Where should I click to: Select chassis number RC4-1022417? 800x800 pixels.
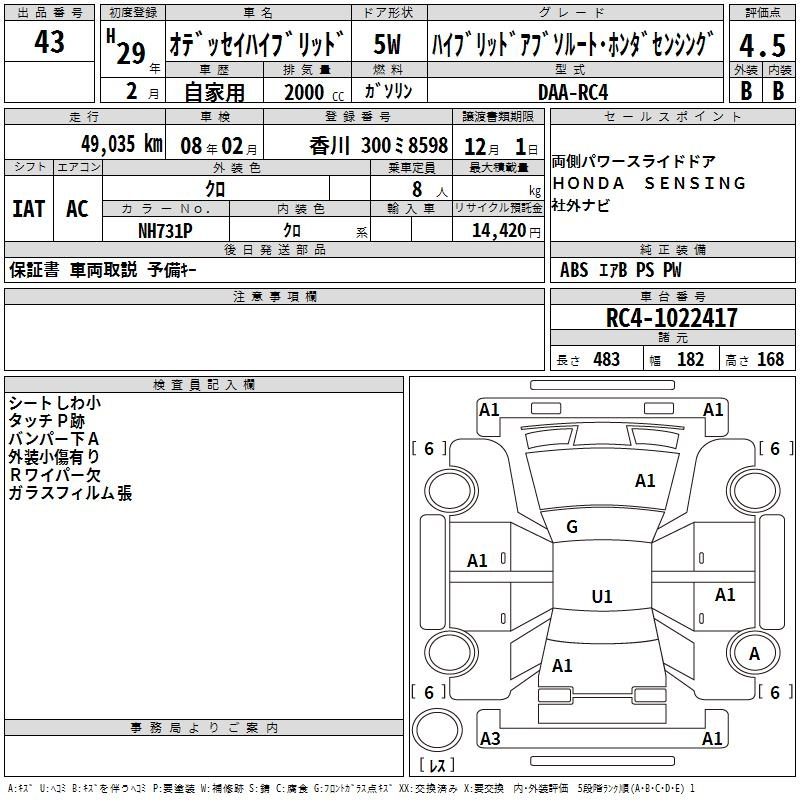672,318
